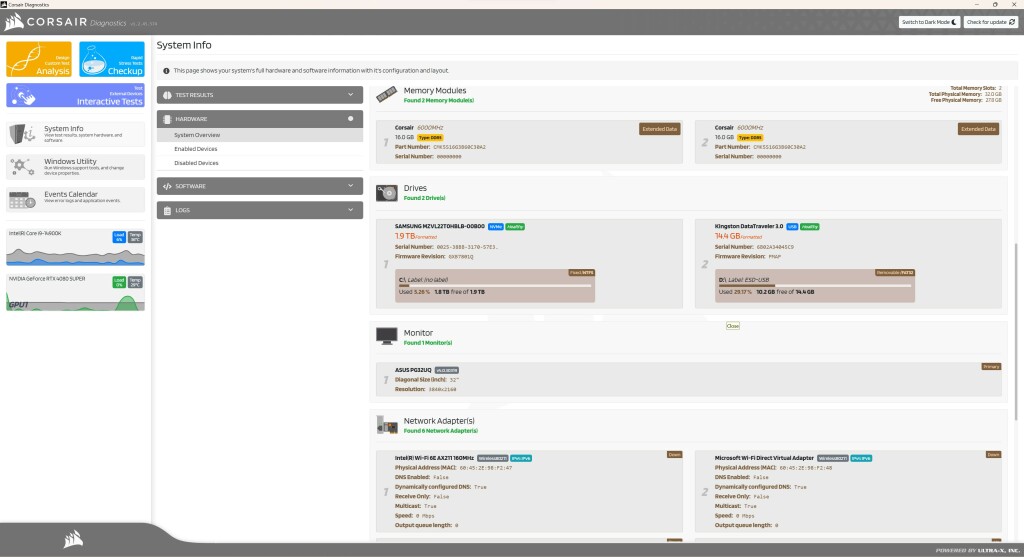
Task: Click the Healthy badge on the Kingston drive
Action: click(x=810, y=227)
